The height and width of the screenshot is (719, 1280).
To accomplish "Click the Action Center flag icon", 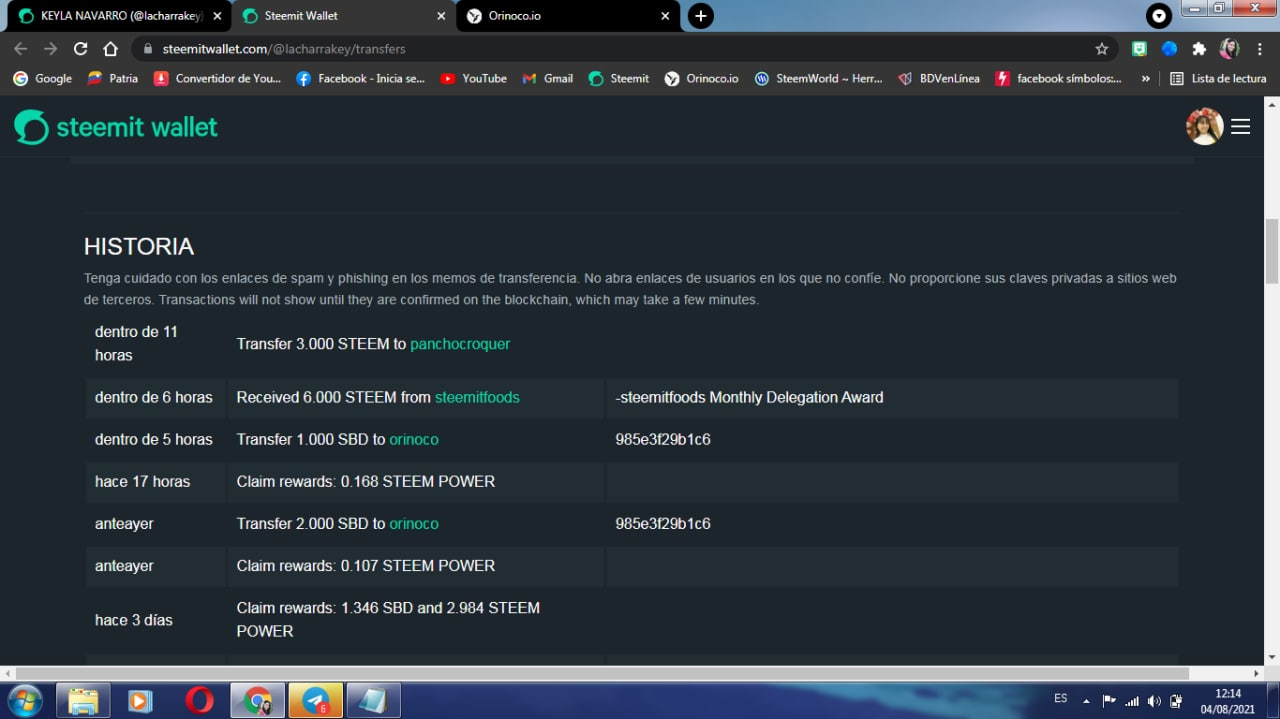I will pyautogui.click(x=1109, y=701).
